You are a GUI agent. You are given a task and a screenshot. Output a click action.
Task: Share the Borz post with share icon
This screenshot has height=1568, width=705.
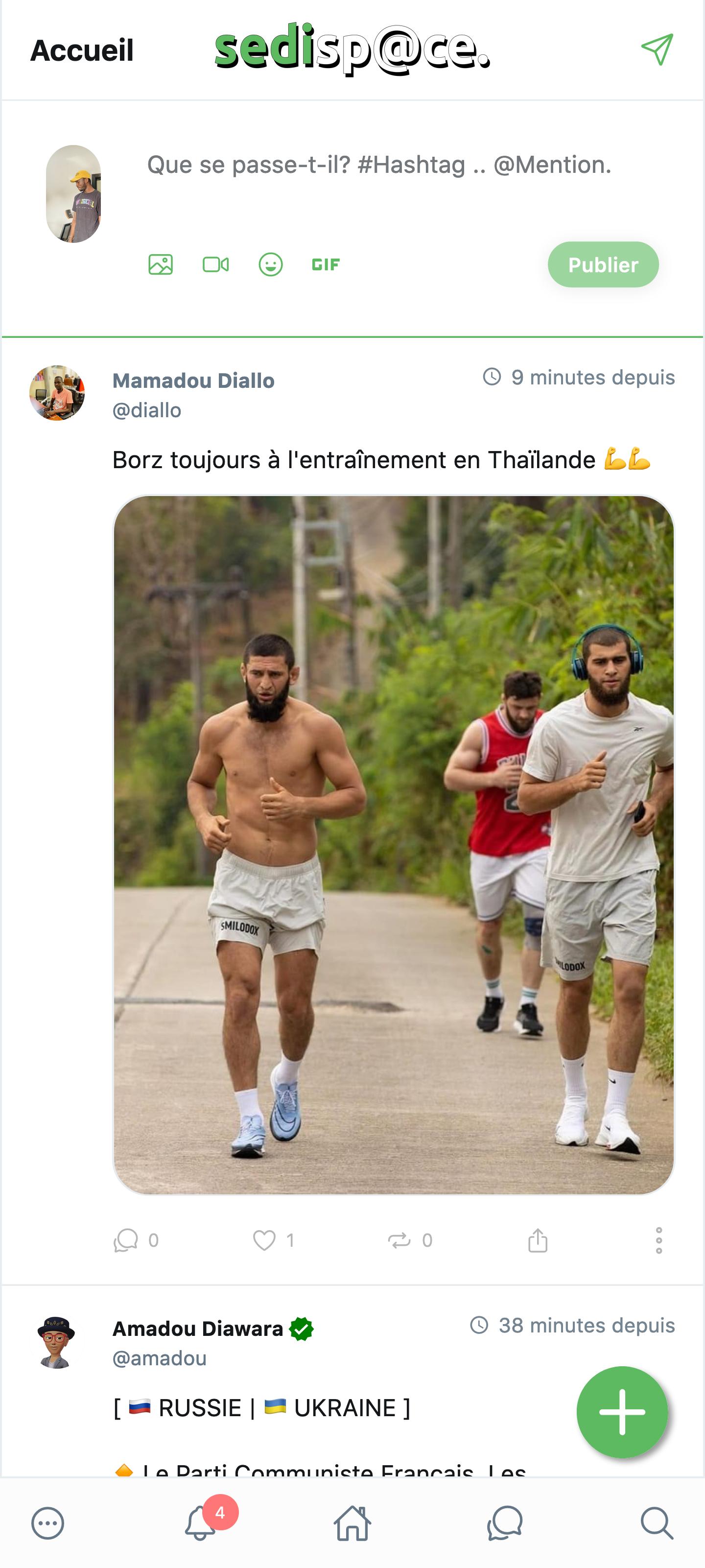coord(538,1240)
